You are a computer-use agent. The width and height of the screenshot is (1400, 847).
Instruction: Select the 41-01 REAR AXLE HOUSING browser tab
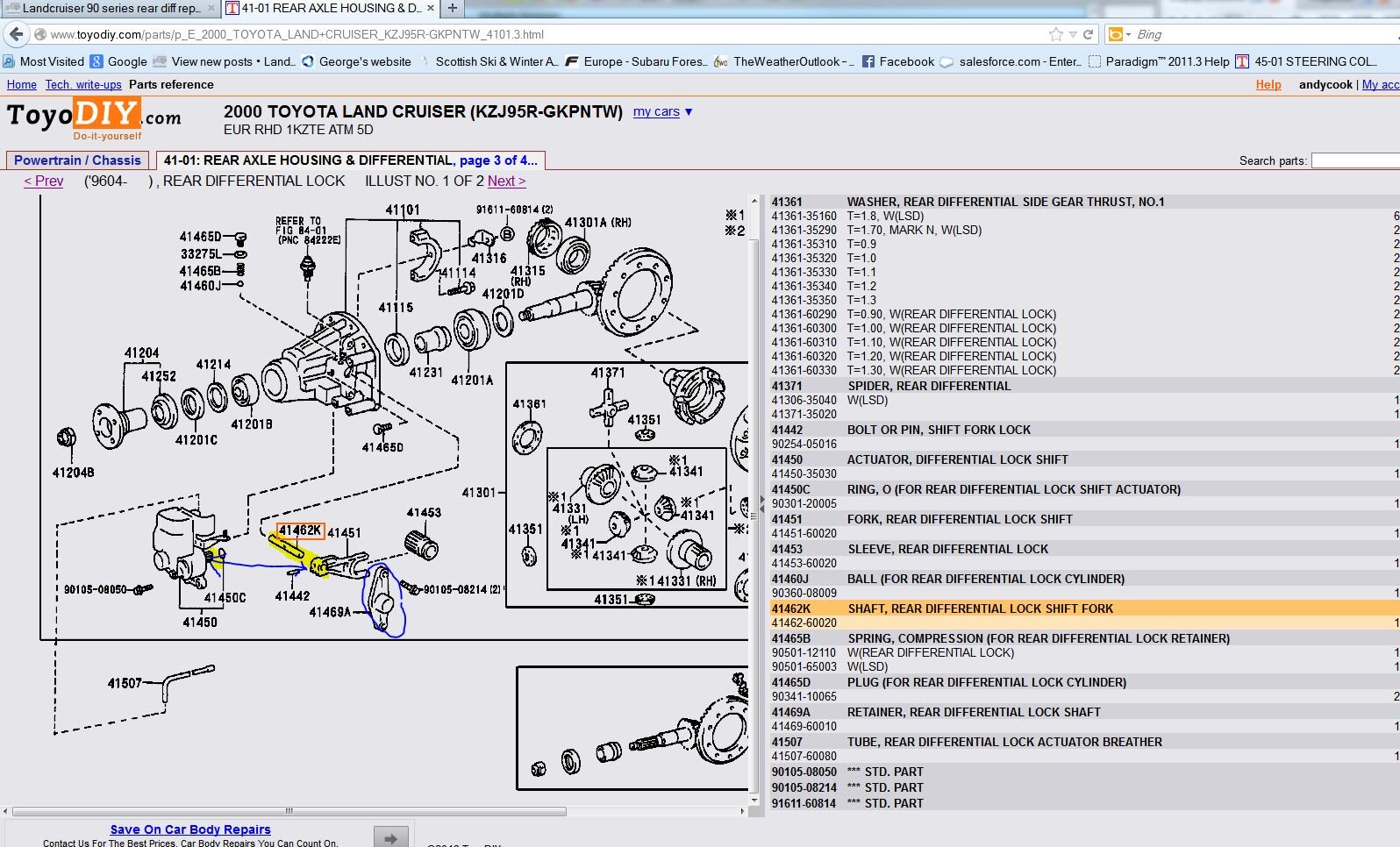click(x=331, y=8)
